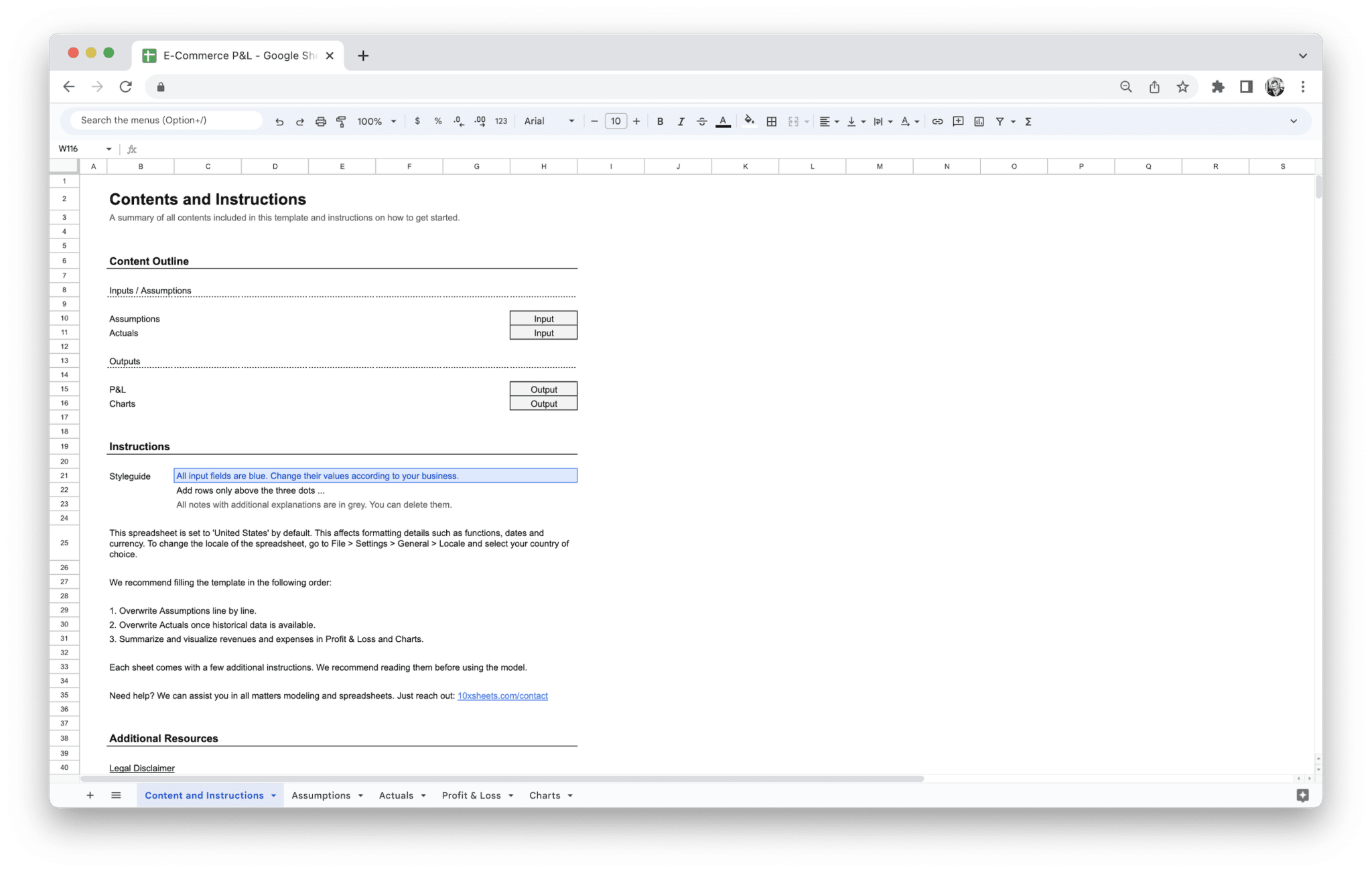This screenshot has height=873, width=1372.
Task: Toggle strikethrough formatting
Action: click(x=701, y=121)
